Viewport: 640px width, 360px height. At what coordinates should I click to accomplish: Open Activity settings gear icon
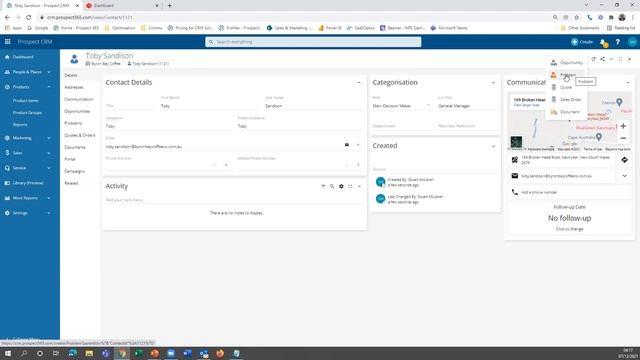coord(341,187)
